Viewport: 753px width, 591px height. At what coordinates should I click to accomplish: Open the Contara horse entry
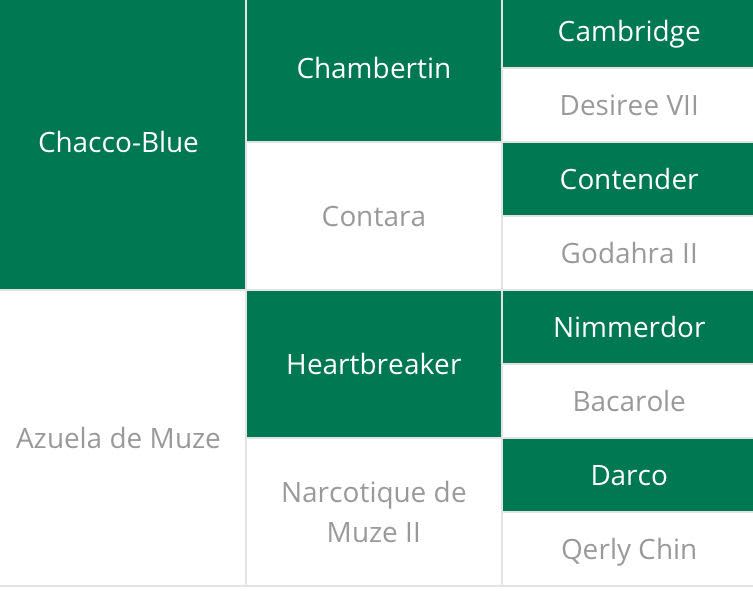tap(373, 216)
